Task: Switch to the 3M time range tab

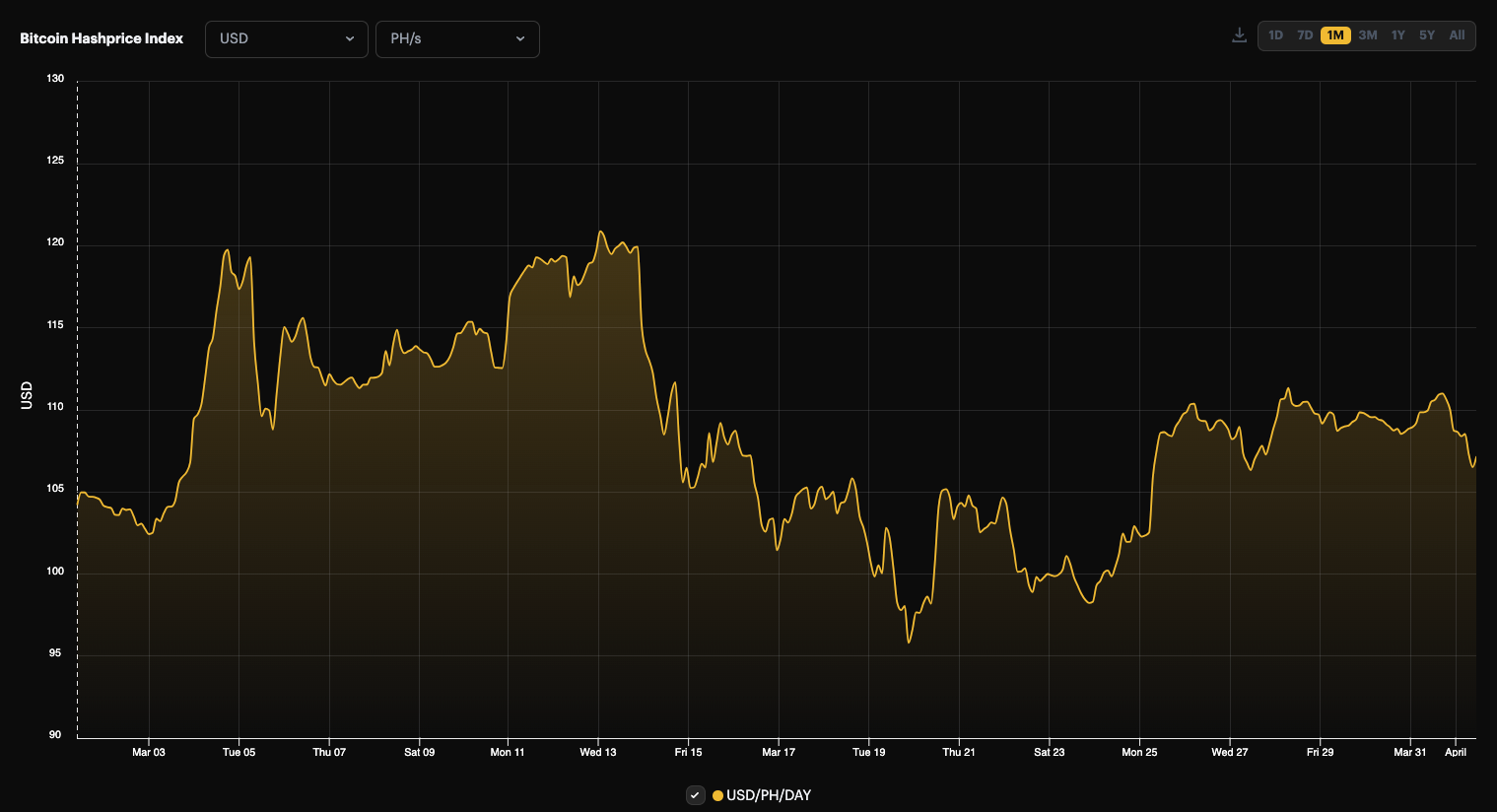Action: coord(1367,34)
